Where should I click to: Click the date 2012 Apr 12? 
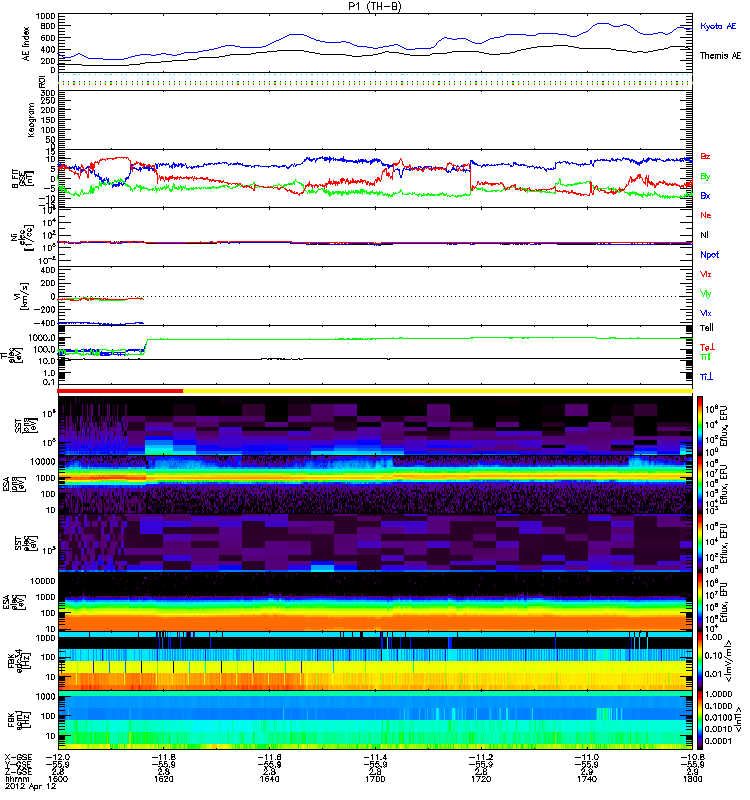(x=30, y=787)
